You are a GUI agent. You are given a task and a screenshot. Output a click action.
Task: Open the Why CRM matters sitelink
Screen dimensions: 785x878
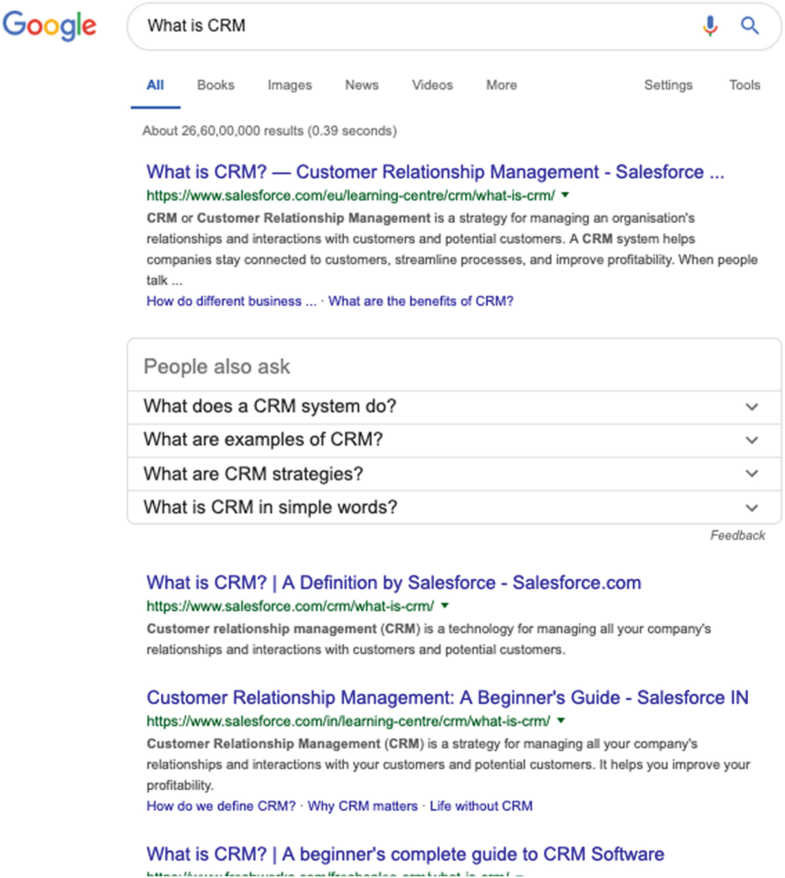362,806
